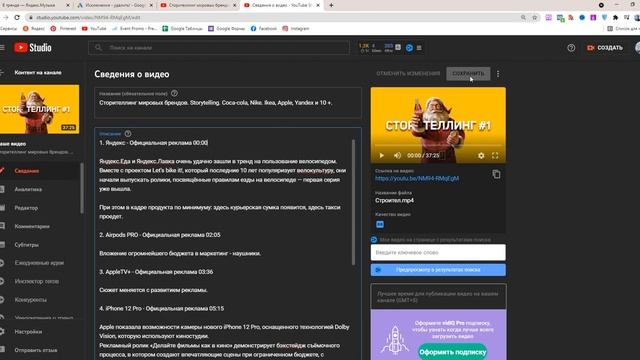Open a new browser tab
This screenshot has height=360, width=640.
pyautogui.click(x=331, y=5)
